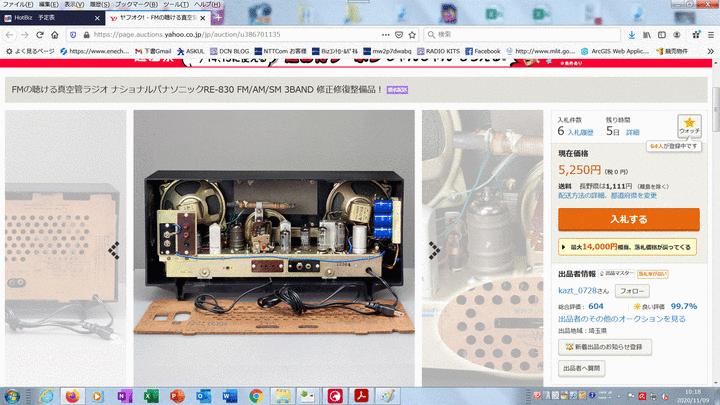Viewport: 720px width, 405px height.
Task: Open the Facebook bookmark in bookmarks bar
Action: pyautogui.click(x=481, y=51)
